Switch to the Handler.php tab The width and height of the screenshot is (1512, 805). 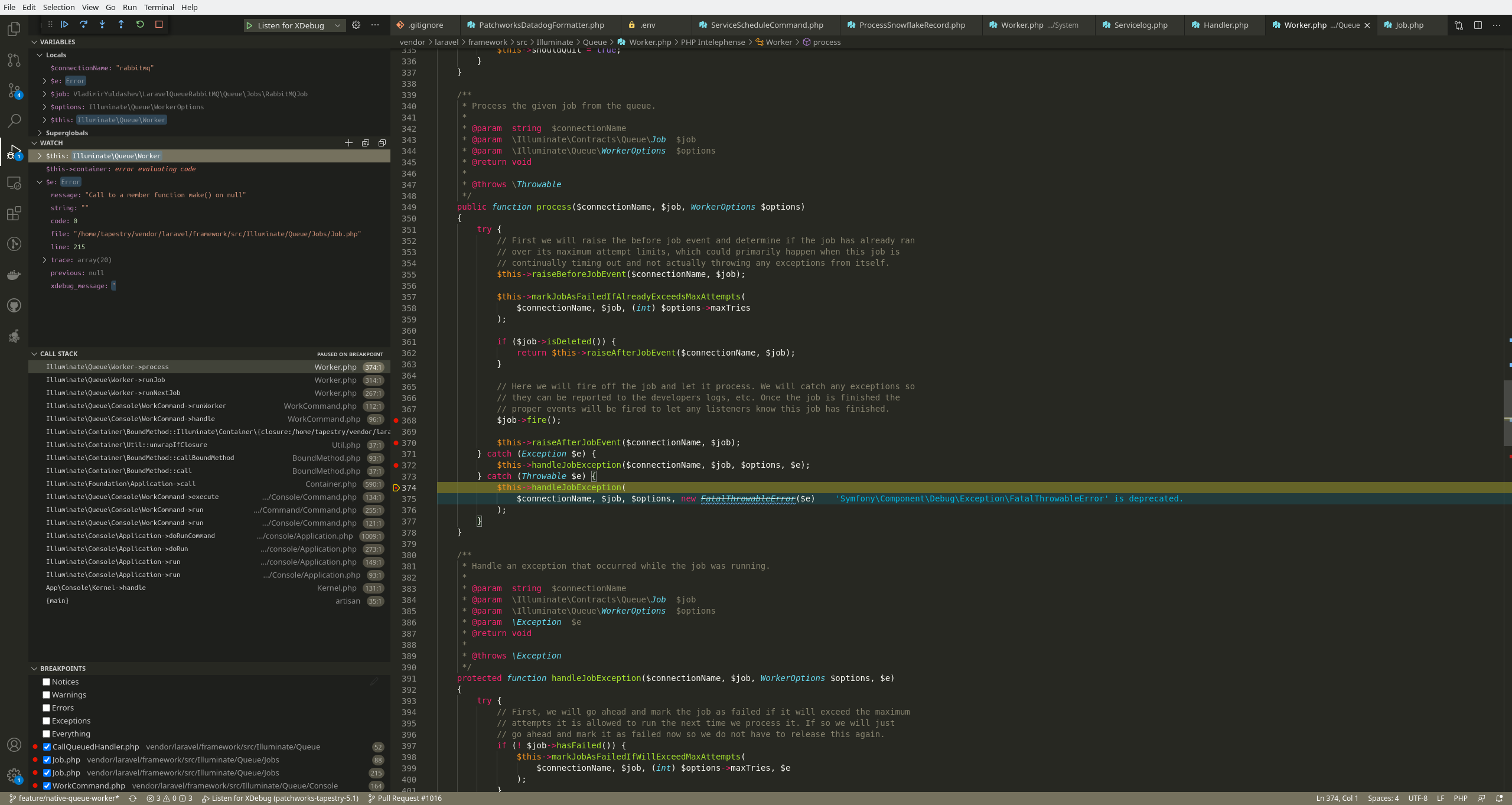[x=1225, y=25]
